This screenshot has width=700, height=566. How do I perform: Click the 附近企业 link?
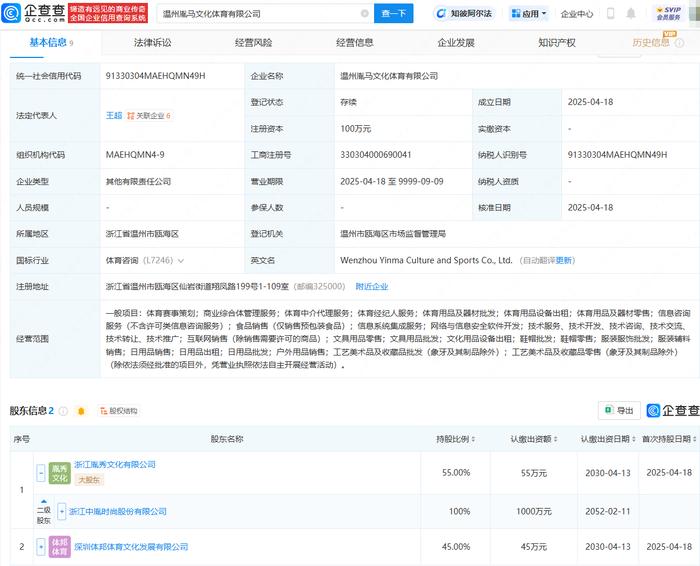pyautogui.click(x=372, y=287)
